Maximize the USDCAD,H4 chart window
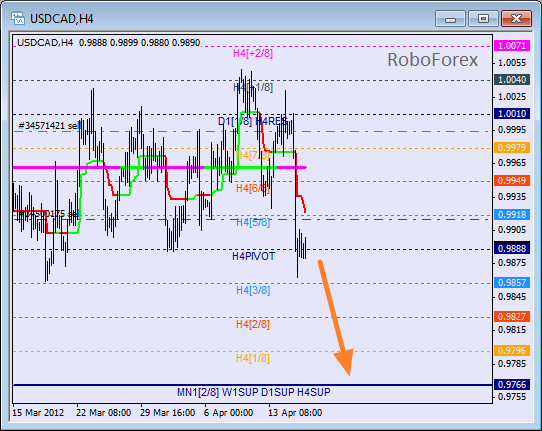 483,19
